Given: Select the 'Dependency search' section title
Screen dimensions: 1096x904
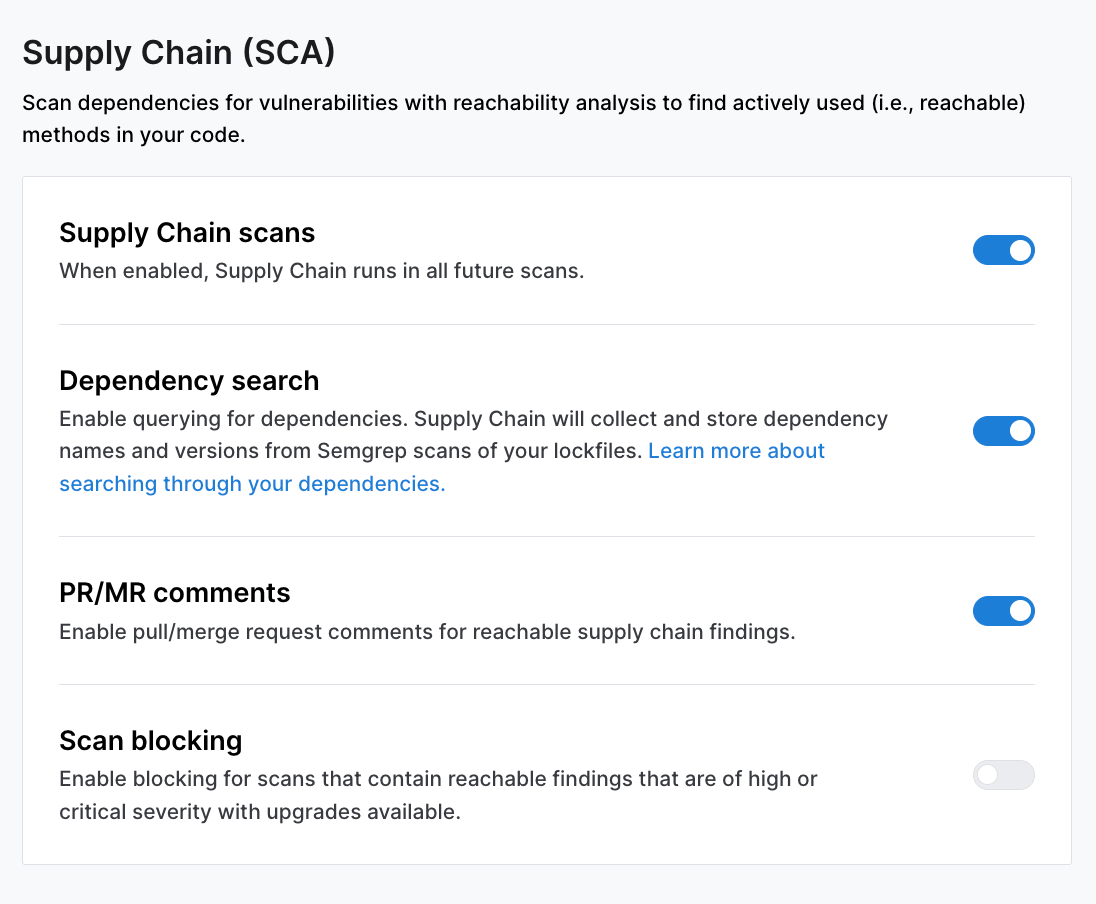Looking at the screenshot, I should (189, 381).
